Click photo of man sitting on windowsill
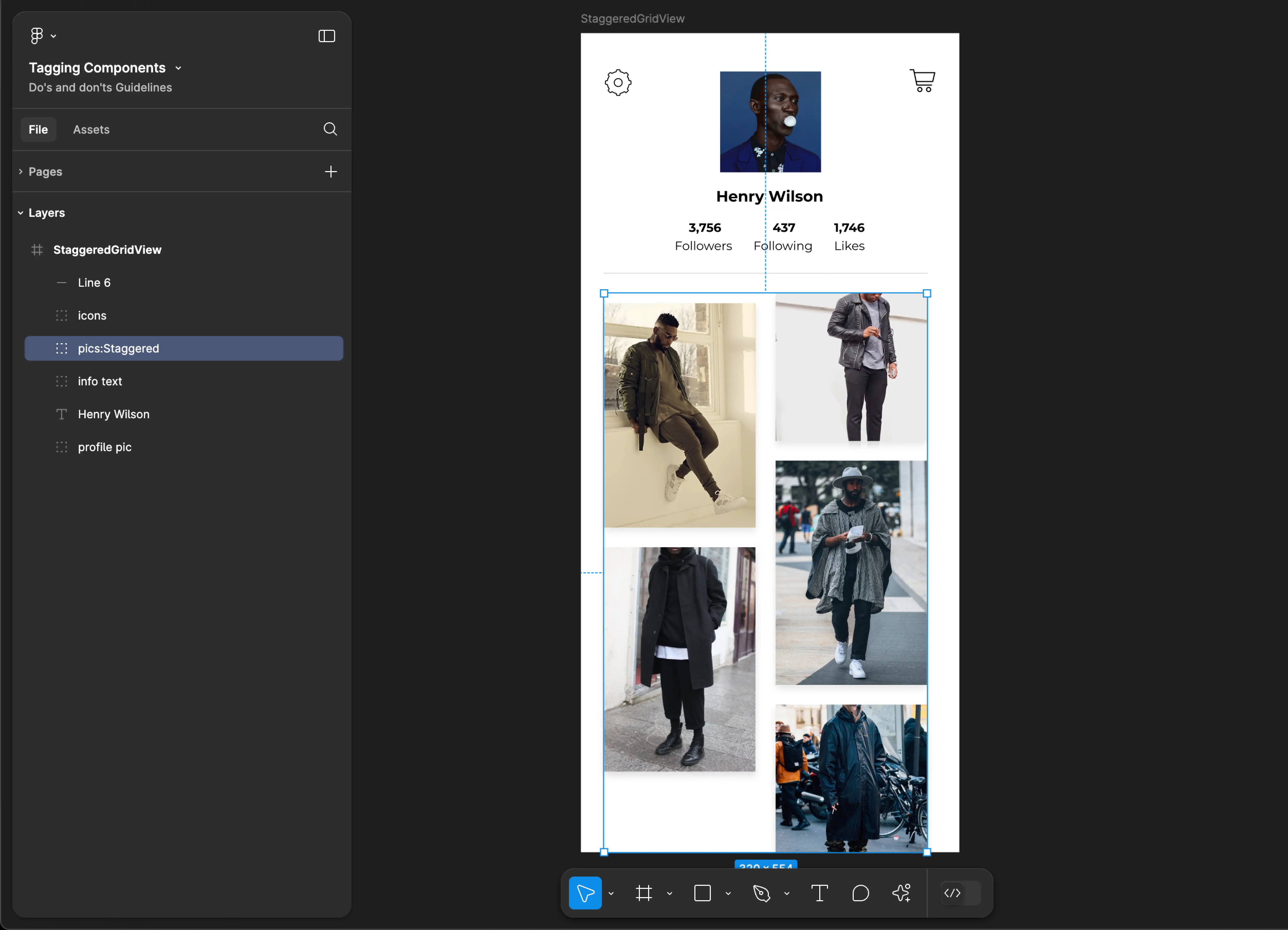The image size is (1288, 930). click(x=679, y=415)
